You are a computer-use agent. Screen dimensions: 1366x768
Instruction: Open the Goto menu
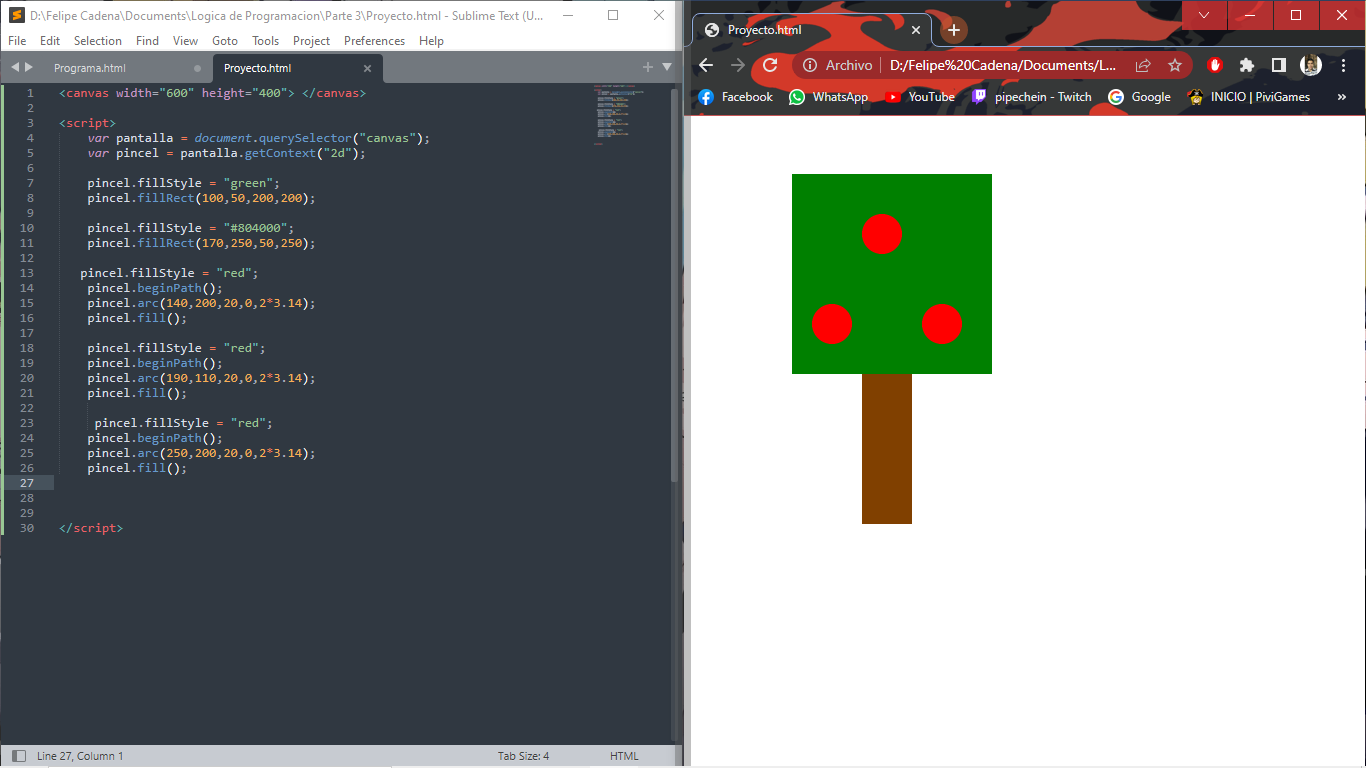click(x=225, y=41)
